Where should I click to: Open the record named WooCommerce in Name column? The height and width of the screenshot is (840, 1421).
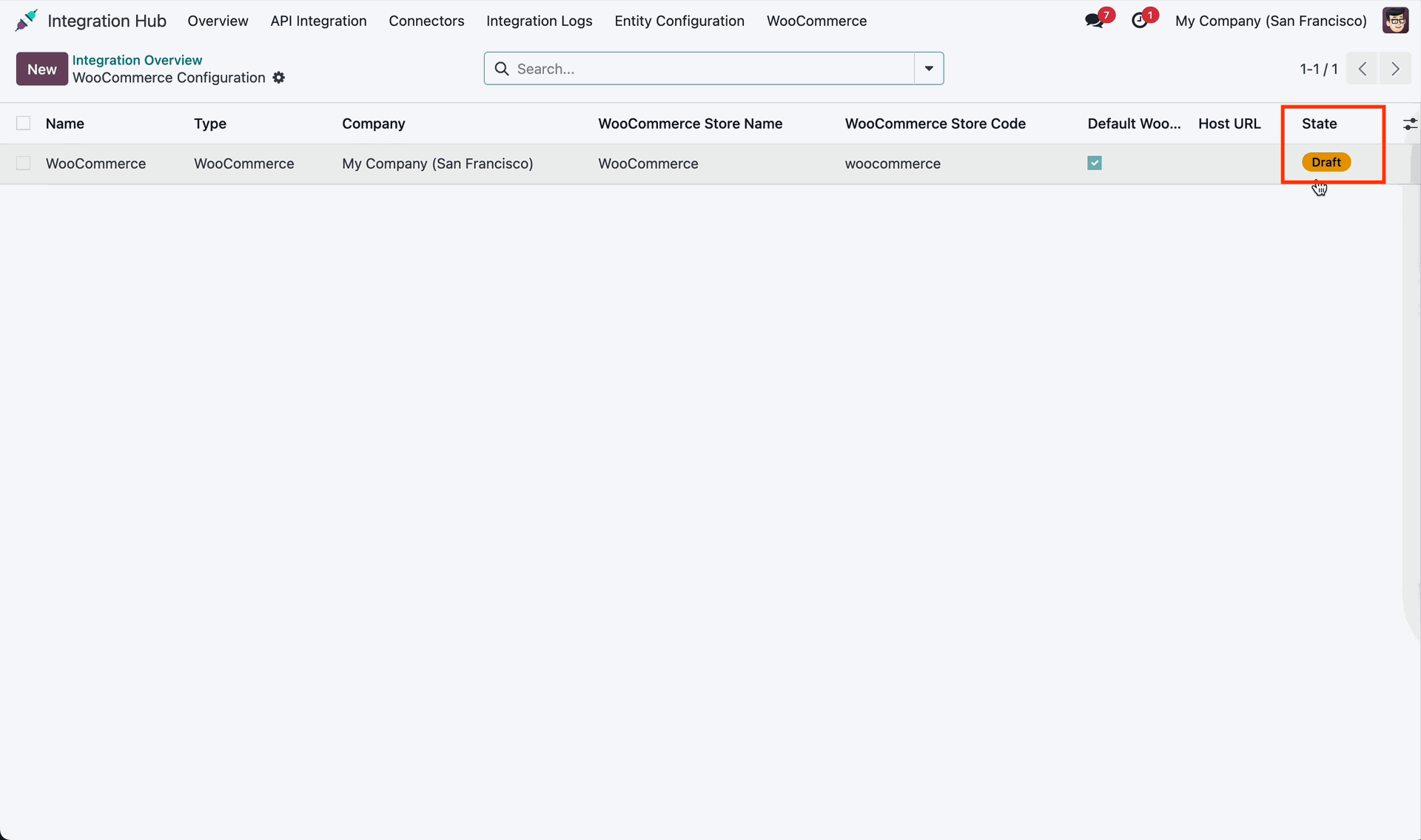click(x=95, y=164)
